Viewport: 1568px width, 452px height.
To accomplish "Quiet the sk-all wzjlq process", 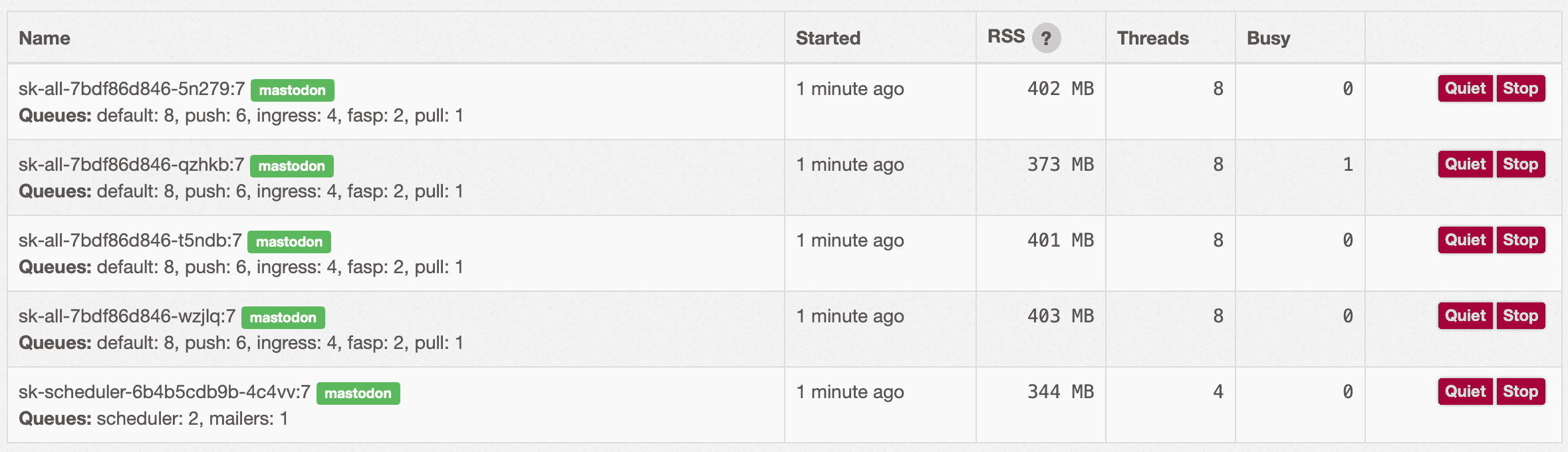I will (1465, 316).
